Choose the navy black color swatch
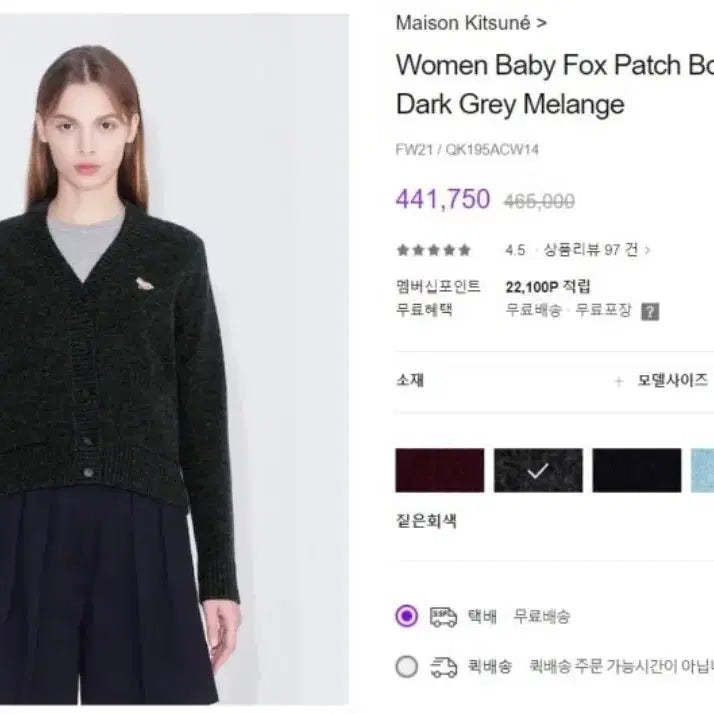The image size is (714, 714). click(637, 470)
